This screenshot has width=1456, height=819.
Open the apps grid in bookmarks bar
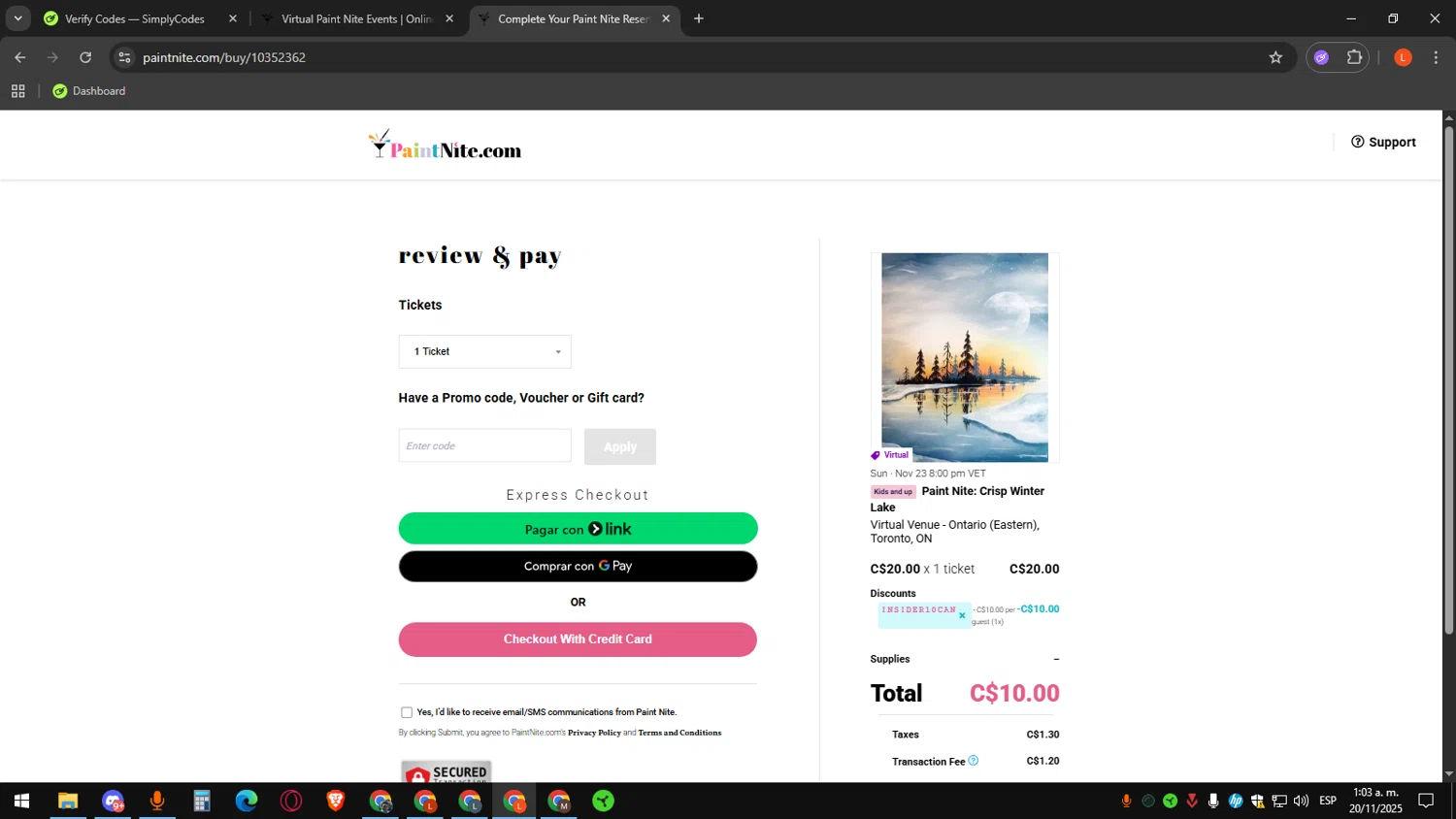(x=17, y=91)
